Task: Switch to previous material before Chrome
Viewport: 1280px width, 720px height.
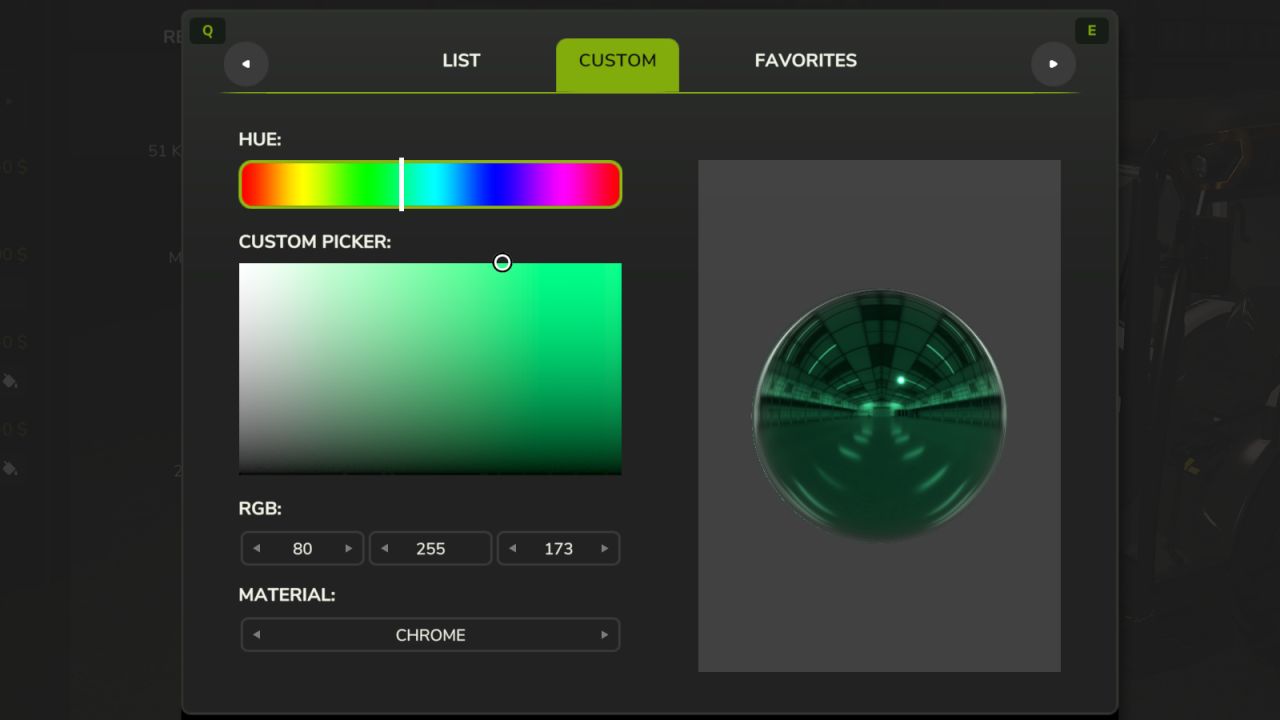Action: (257, 635)
